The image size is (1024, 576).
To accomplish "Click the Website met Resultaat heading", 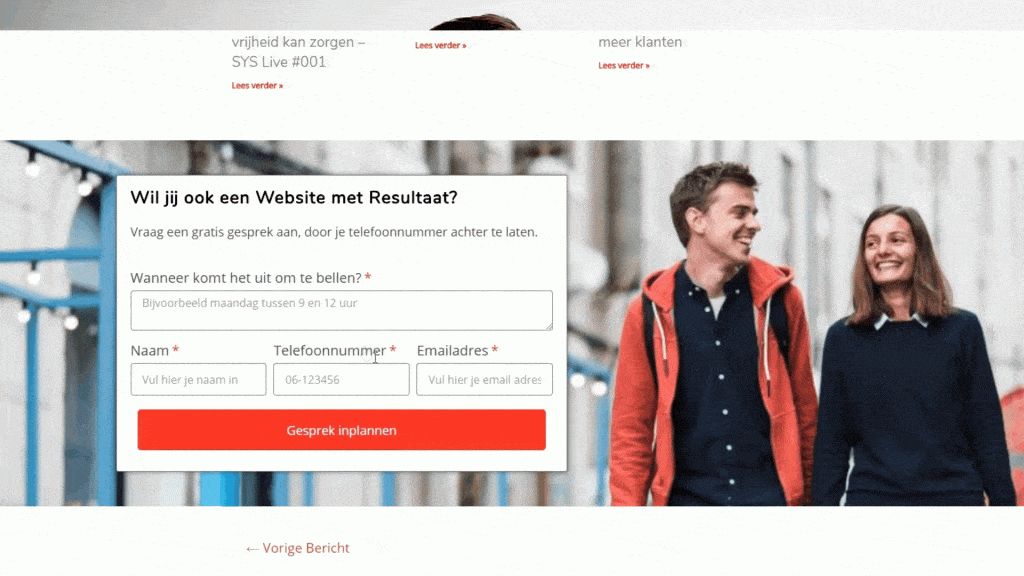I will pos(294,197).
